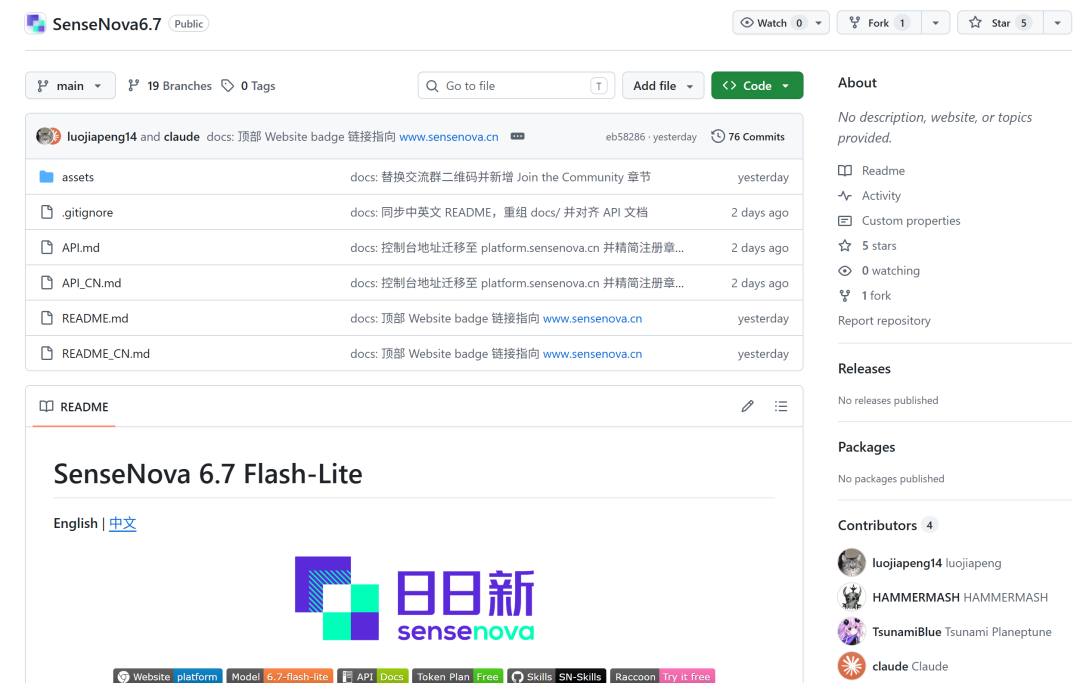View the 19 Branches link

170,85
